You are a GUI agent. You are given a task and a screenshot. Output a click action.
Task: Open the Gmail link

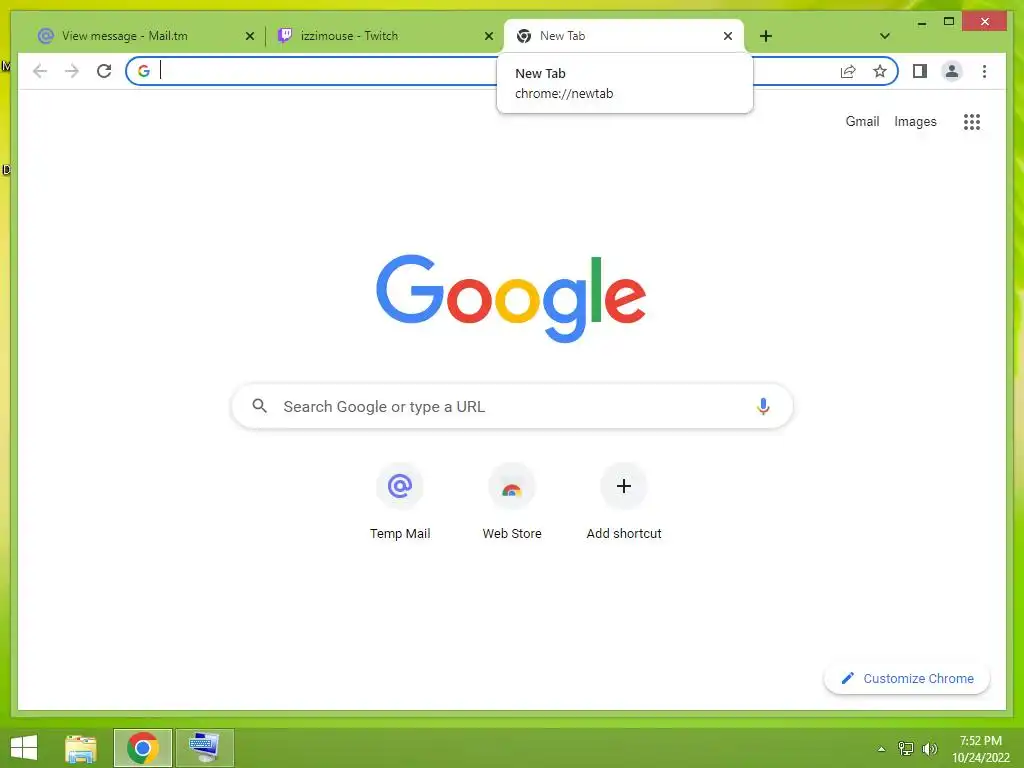[x=862, y=121]
